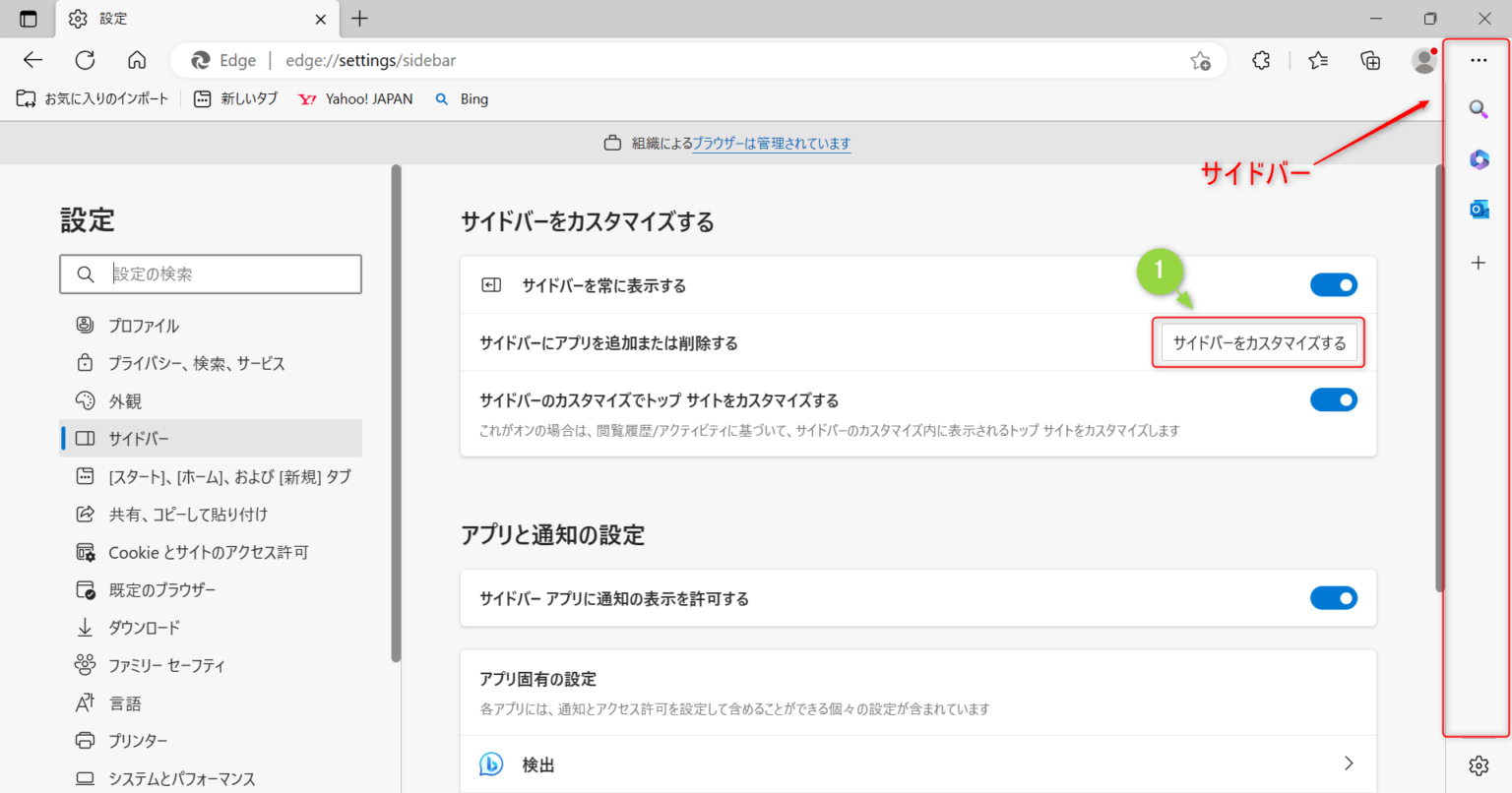Turn off sidebar app notification toggle
Viewport: 1512px width, 793px height.
point(1334,597)
